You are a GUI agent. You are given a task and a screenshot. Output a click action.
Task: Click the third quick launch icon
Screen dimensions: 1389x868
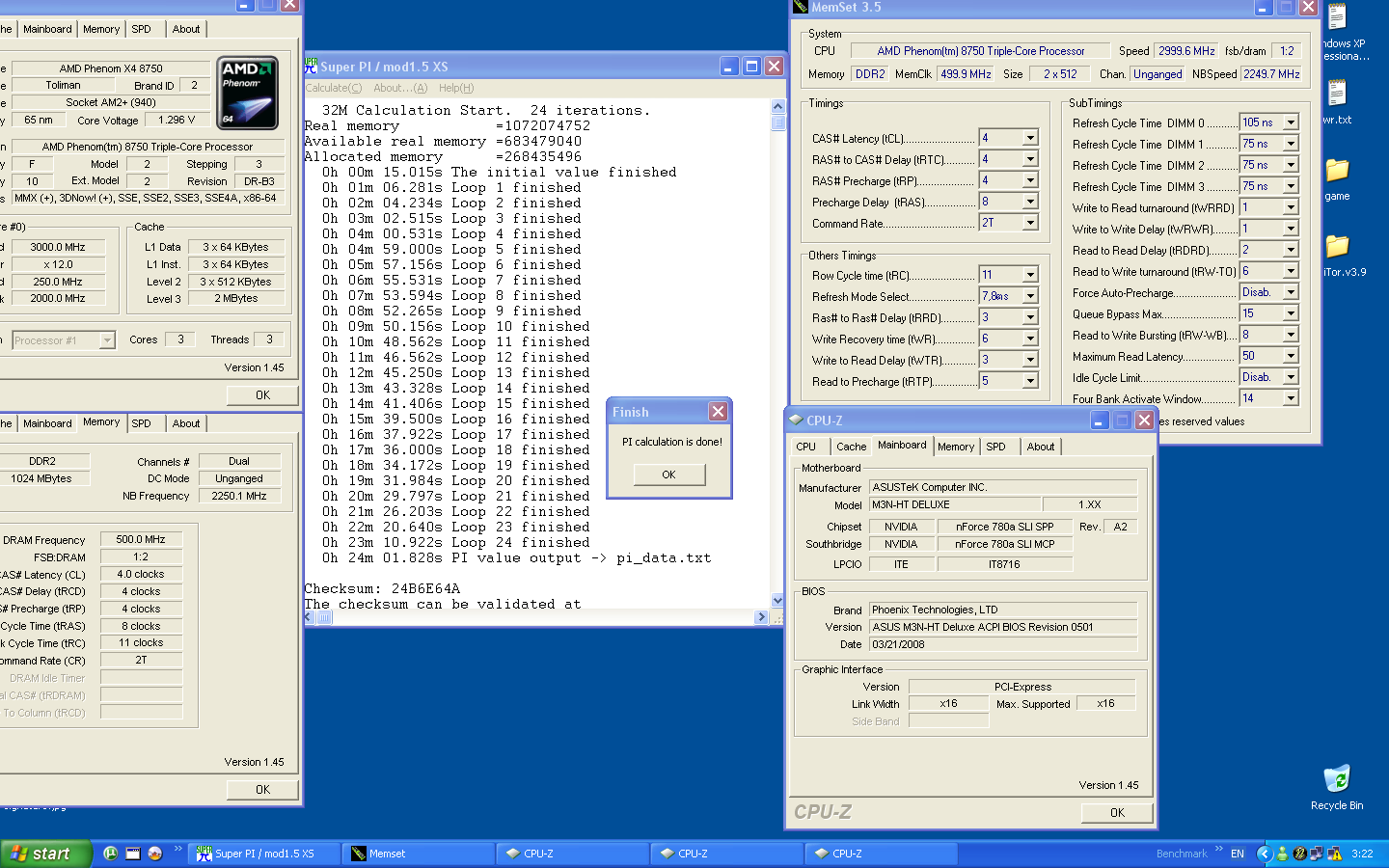[154, 854]
